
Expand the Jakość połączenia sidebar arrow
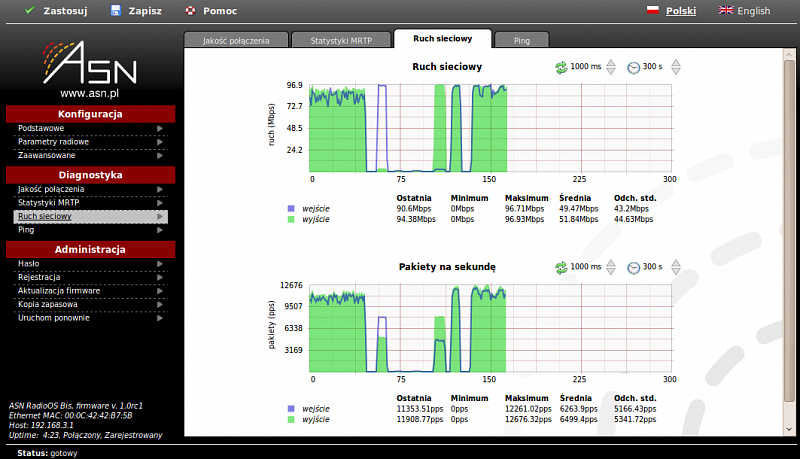click(x=160, y=189)
